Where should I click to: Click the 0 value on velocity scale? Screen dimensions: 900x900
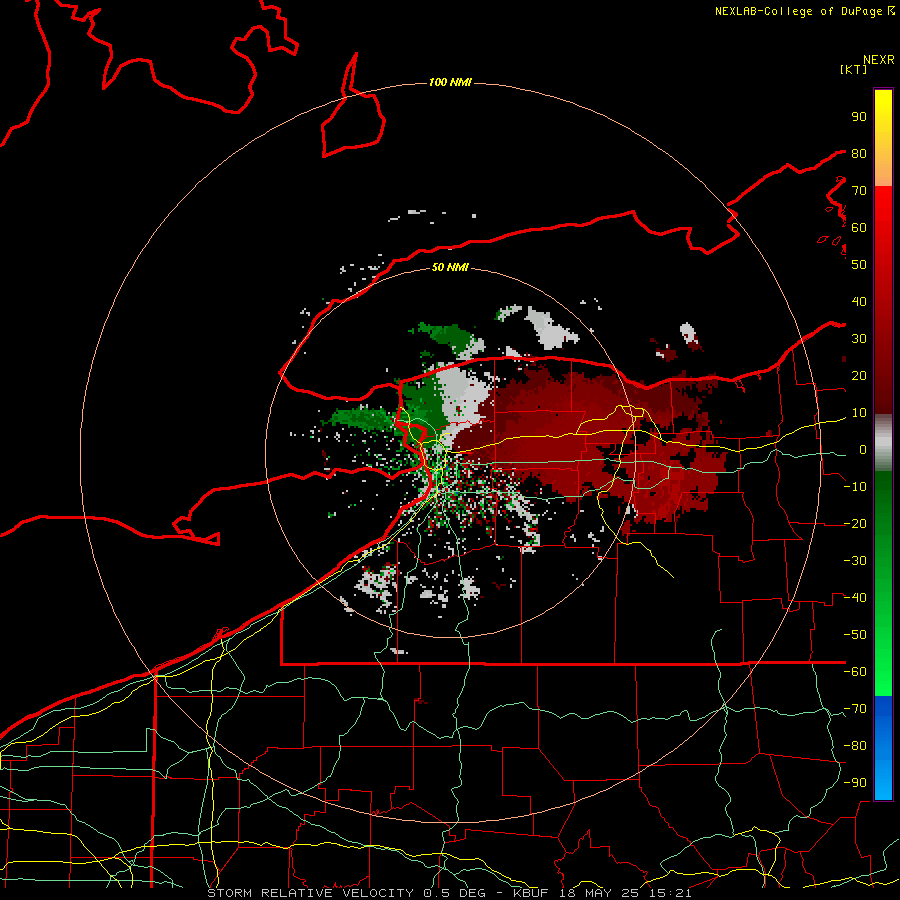tap(863, 450)
